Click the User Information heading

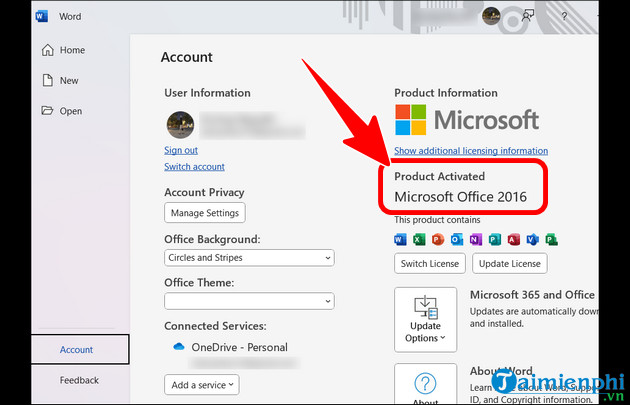(207, 93)
